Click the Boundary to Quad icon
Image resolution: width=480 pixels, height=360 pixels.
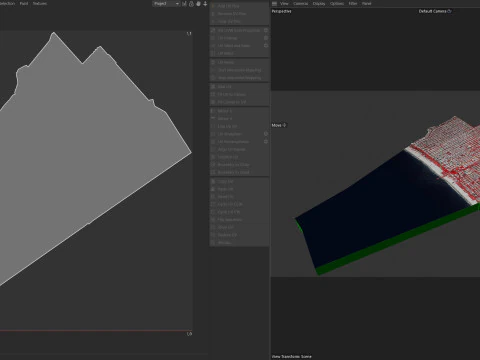point(213,172)
